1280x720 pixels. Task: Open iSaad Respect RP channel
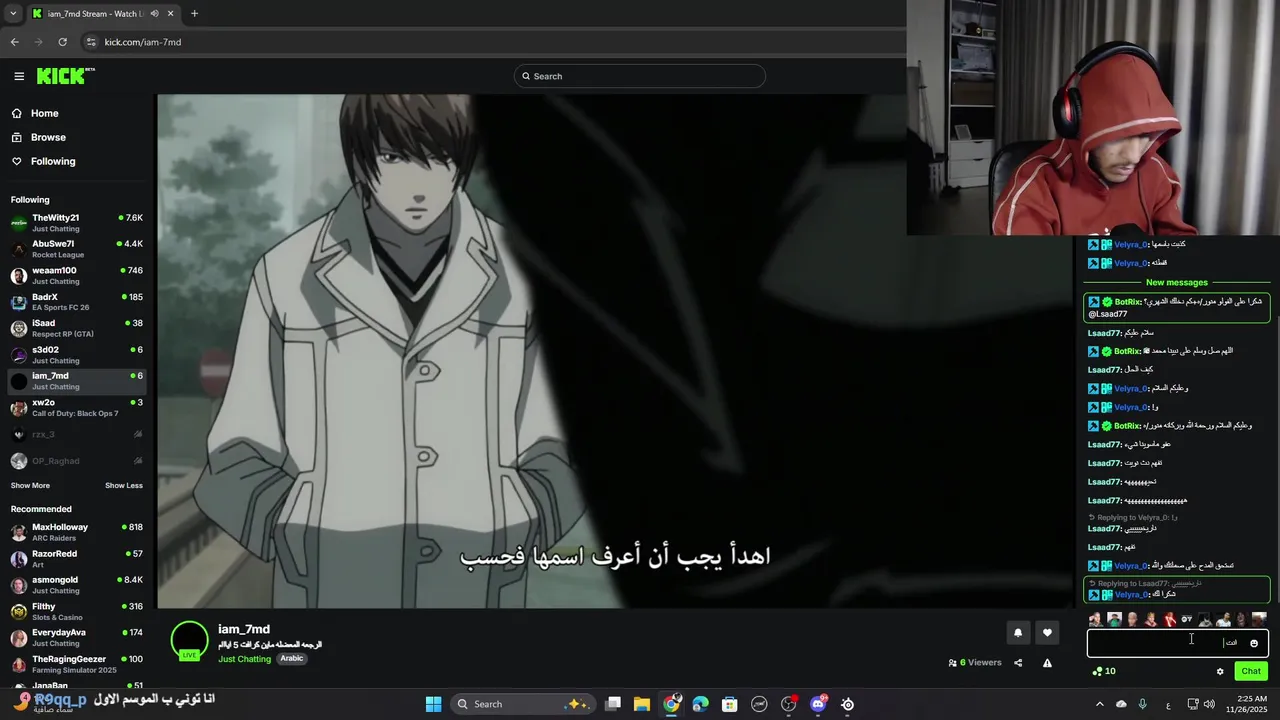click(77, 328)
